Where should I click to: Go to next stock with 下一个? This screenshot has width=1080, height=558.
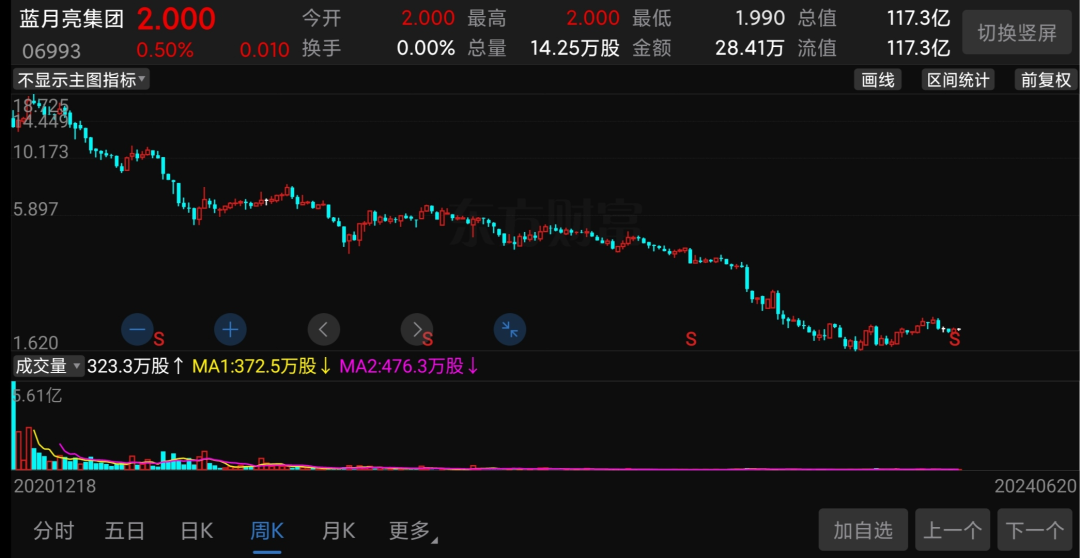point(1035,530)
